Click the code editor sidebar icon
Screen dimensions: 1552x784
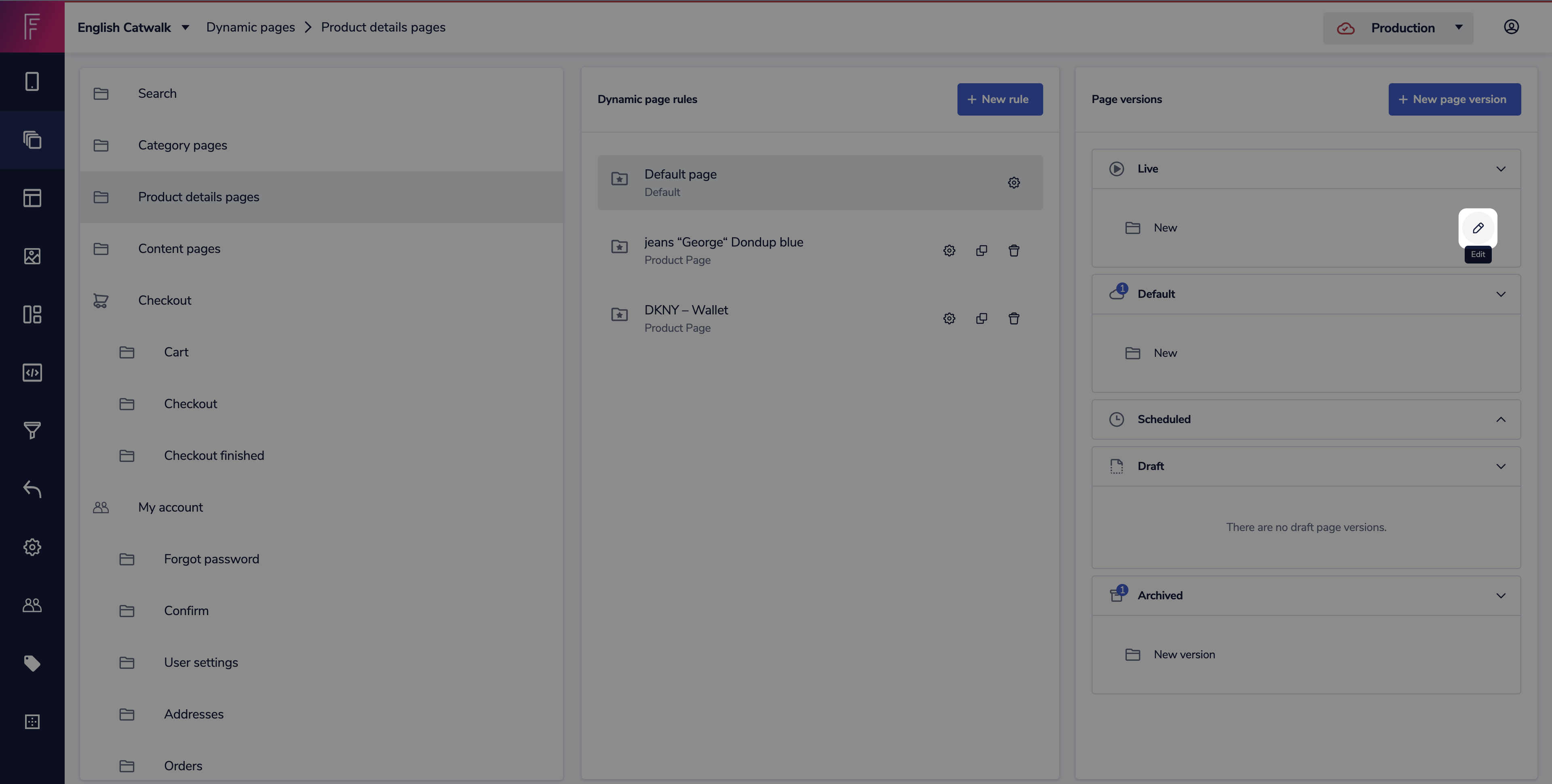point(32,373)
